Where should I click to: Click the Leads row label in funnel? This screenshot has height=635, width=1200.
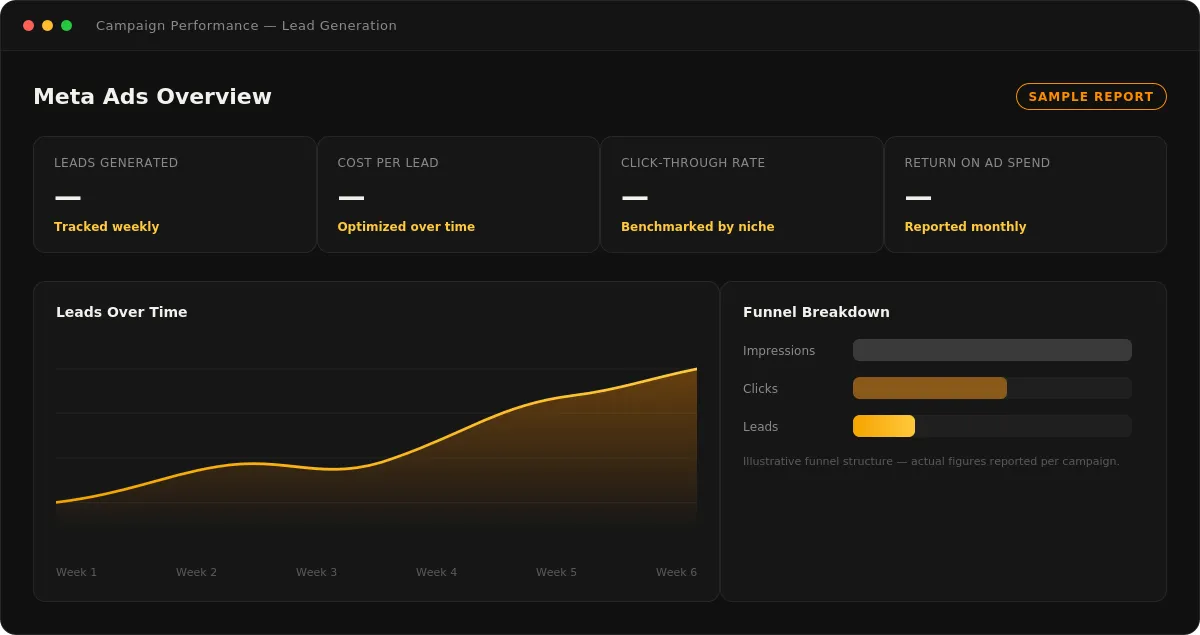[760, 427]
